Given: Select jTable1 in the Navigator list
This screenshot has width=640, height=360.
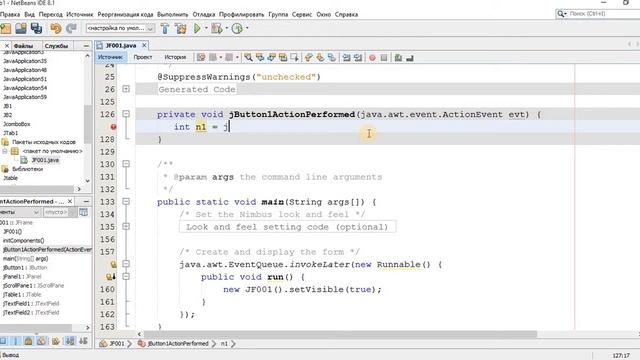Looking at the screenshot, I should point(22,294).
